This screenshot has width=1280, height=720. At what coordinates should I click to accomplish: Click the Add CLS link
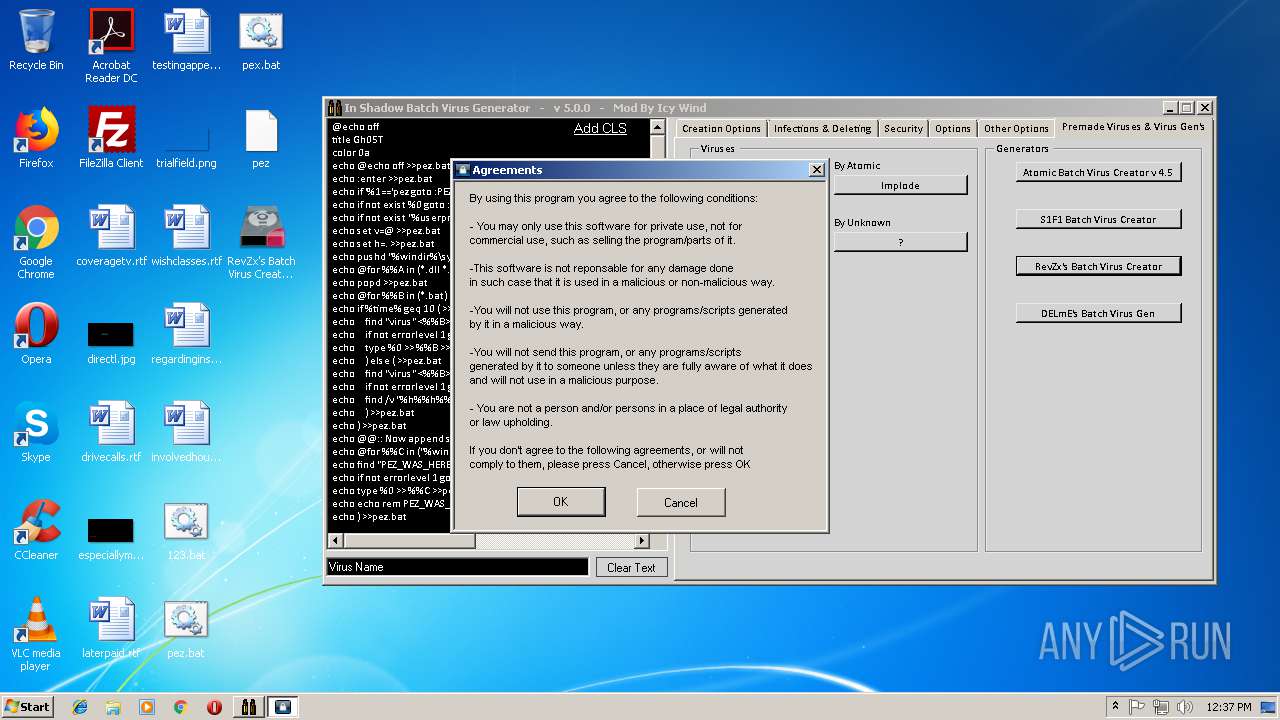coord(600,128)
